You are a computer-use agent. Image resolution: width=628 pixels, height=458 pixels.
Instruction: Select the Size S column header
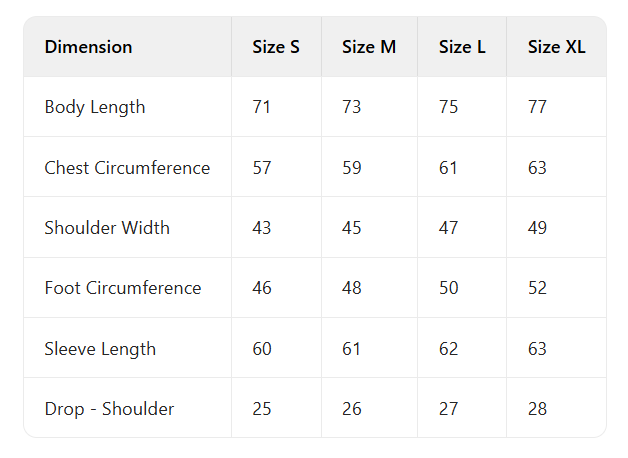[x=276, y=47]
